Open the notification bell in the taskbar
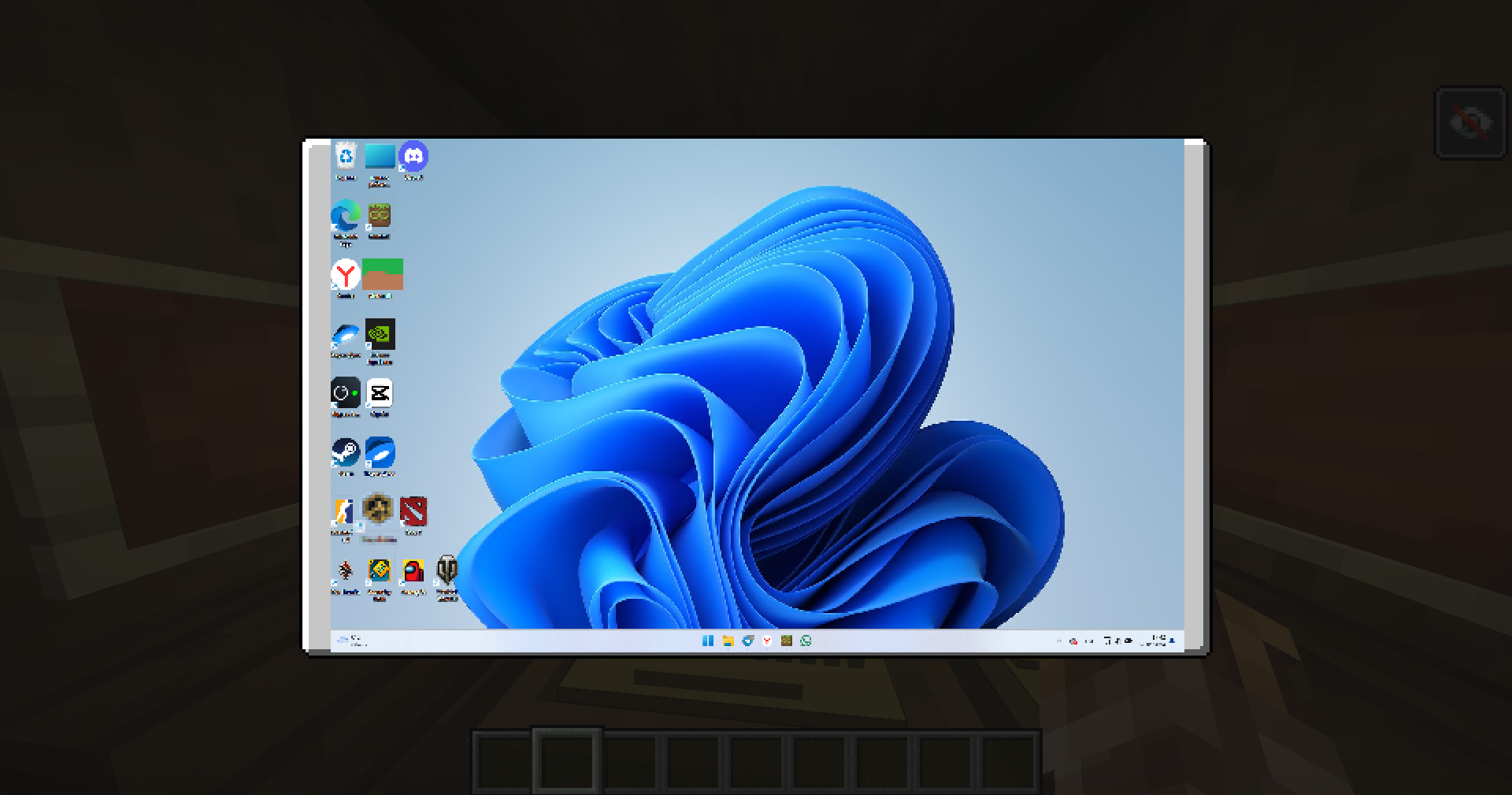The height and width of the screenshot is (795, 1512). pos(1172,641)
